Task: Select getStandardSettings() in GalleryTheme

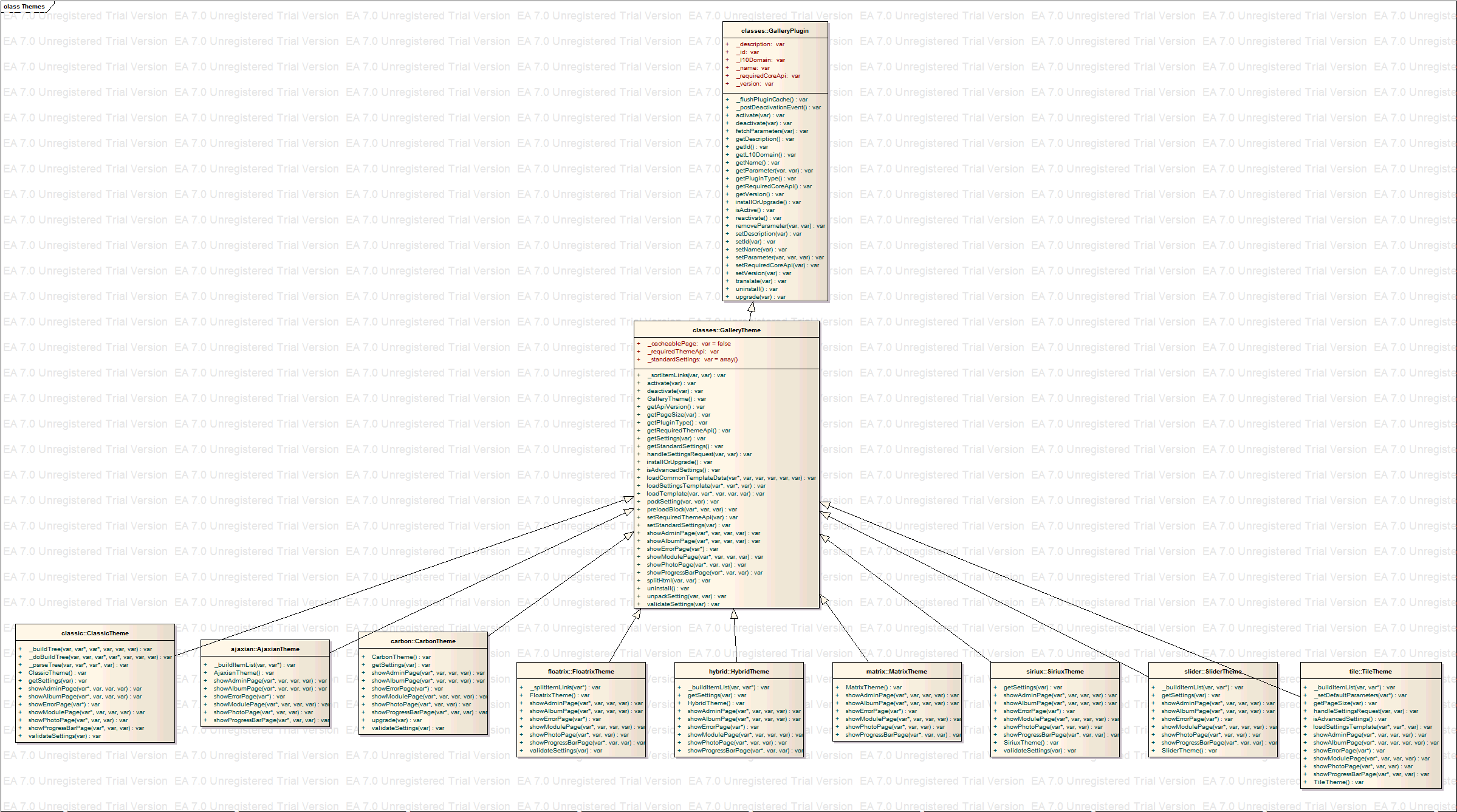Action: coord(685,446)
